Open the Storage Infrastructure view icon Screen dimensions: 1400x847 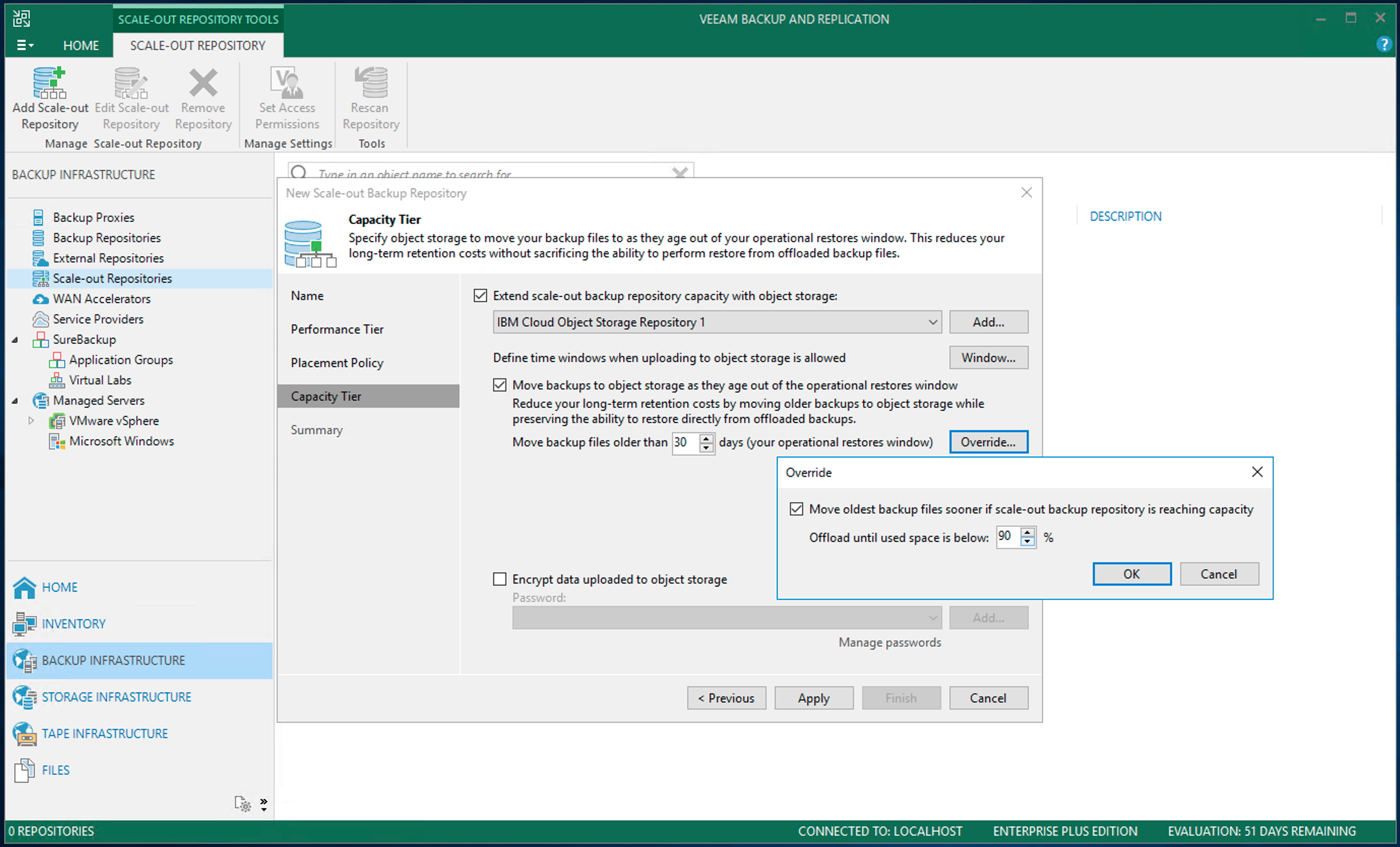tap(24, 697)
